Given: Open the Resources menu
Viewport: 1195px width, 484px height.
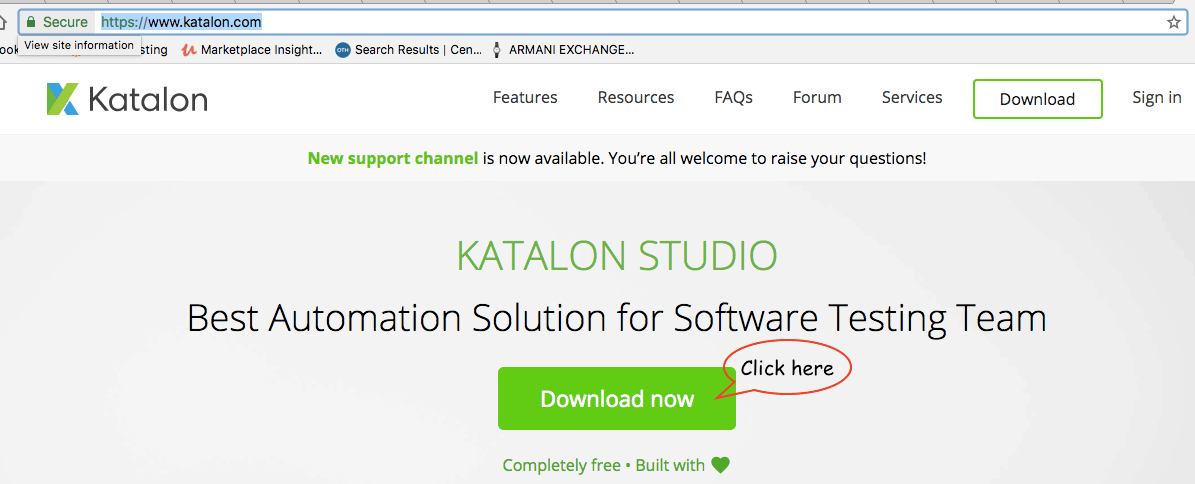Looking at the screenshot, I should pos(636,98).
